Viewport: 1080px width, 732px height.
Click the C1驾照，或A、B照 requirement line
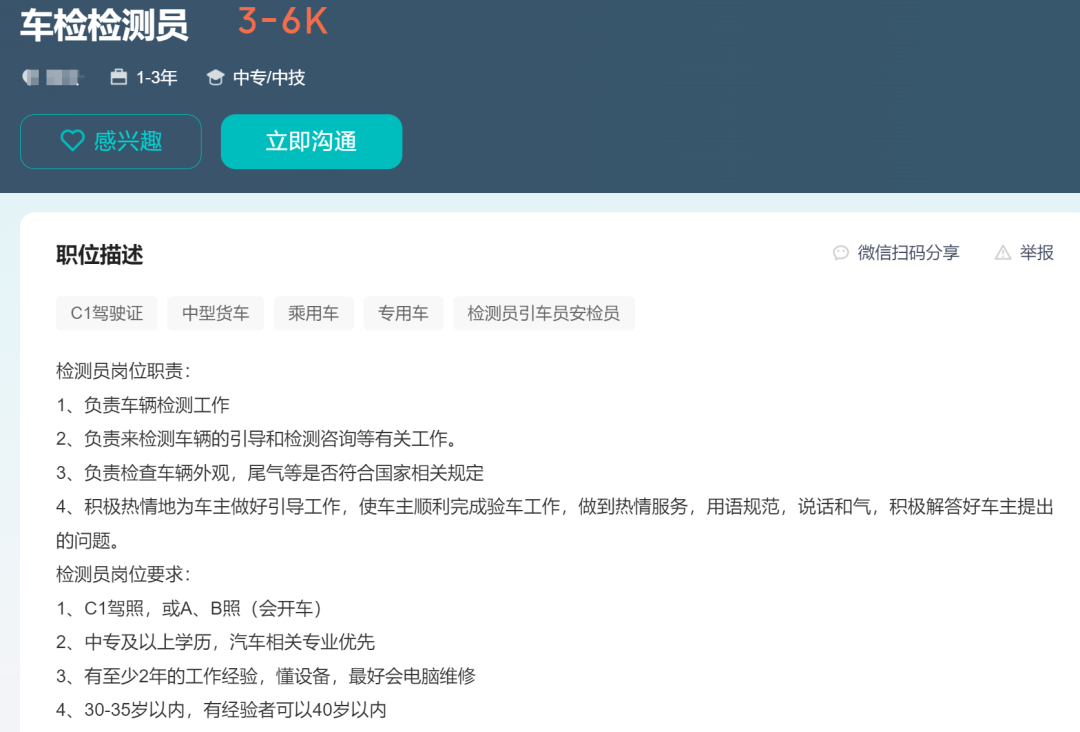tap(190, 608)
